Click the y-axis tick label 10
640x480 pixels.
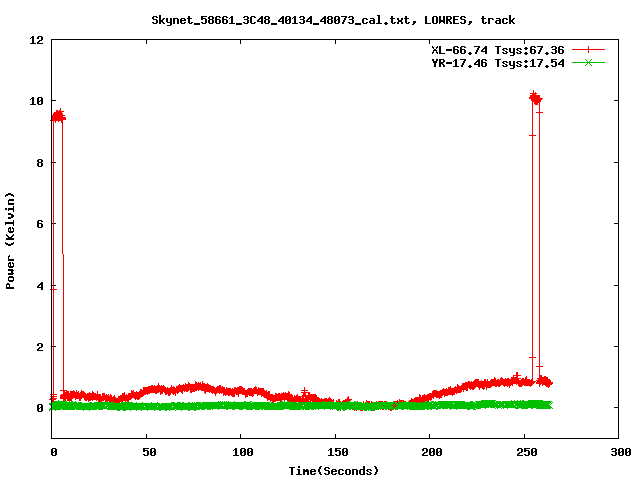(x=36, y=101)
